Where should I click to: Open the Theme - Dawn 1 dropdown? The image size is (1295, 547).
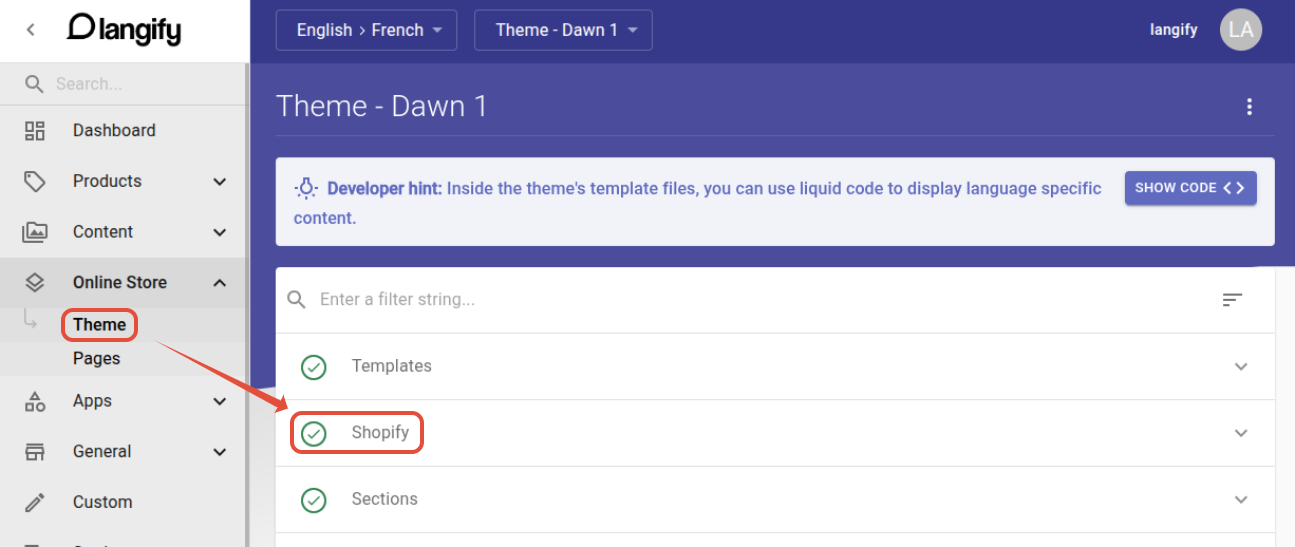coord(563,30)
